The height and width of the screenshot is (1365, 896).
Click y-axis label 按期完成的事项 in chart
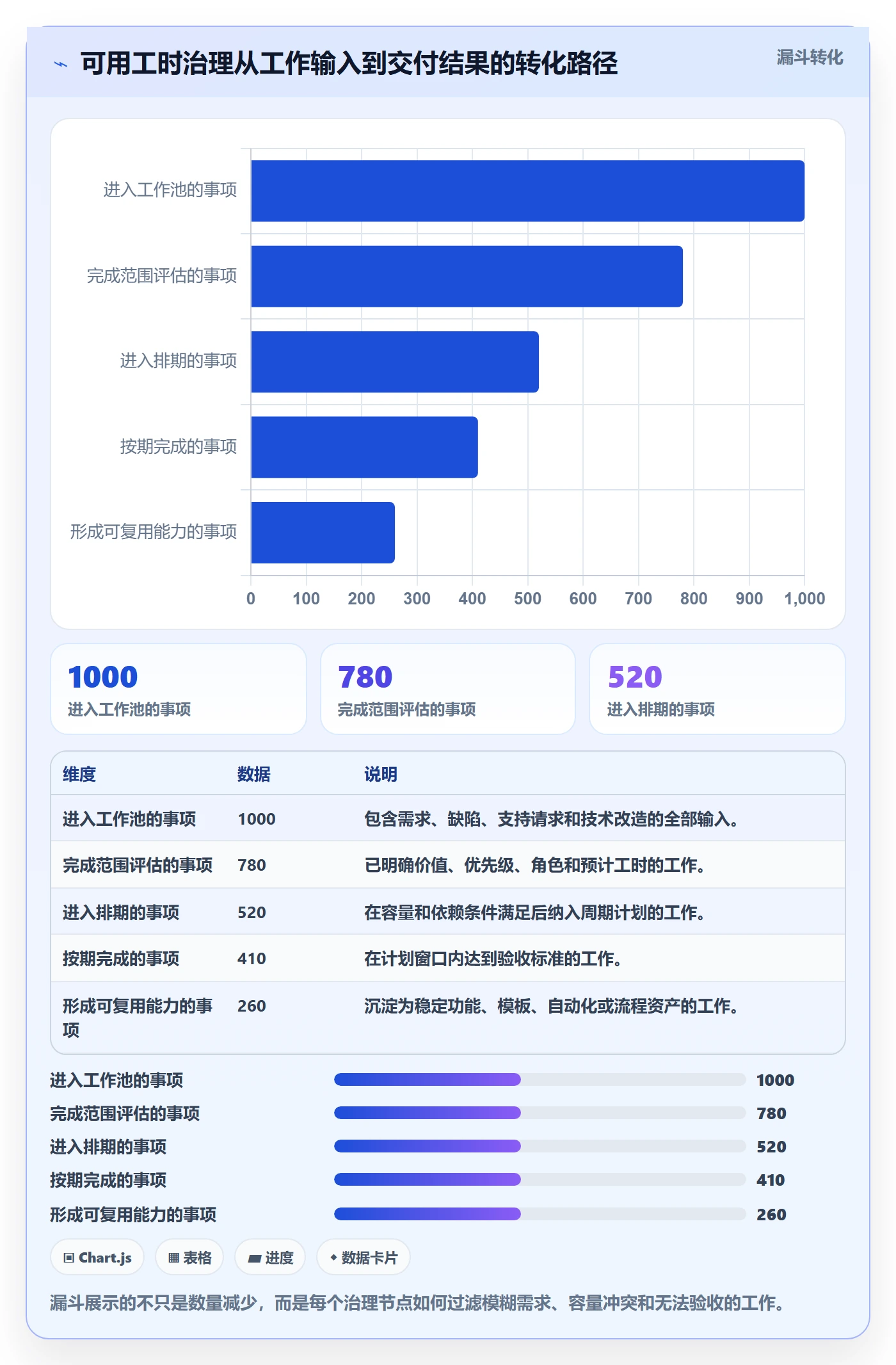(x=179, y=446)
